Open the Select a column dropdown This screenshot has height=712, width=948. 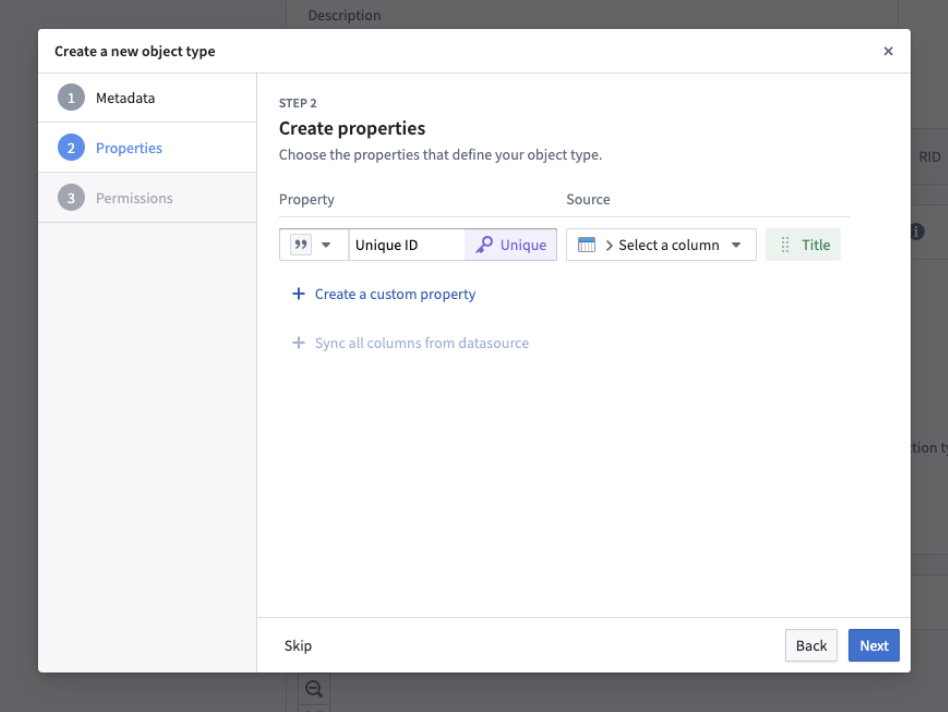point(661,245)
